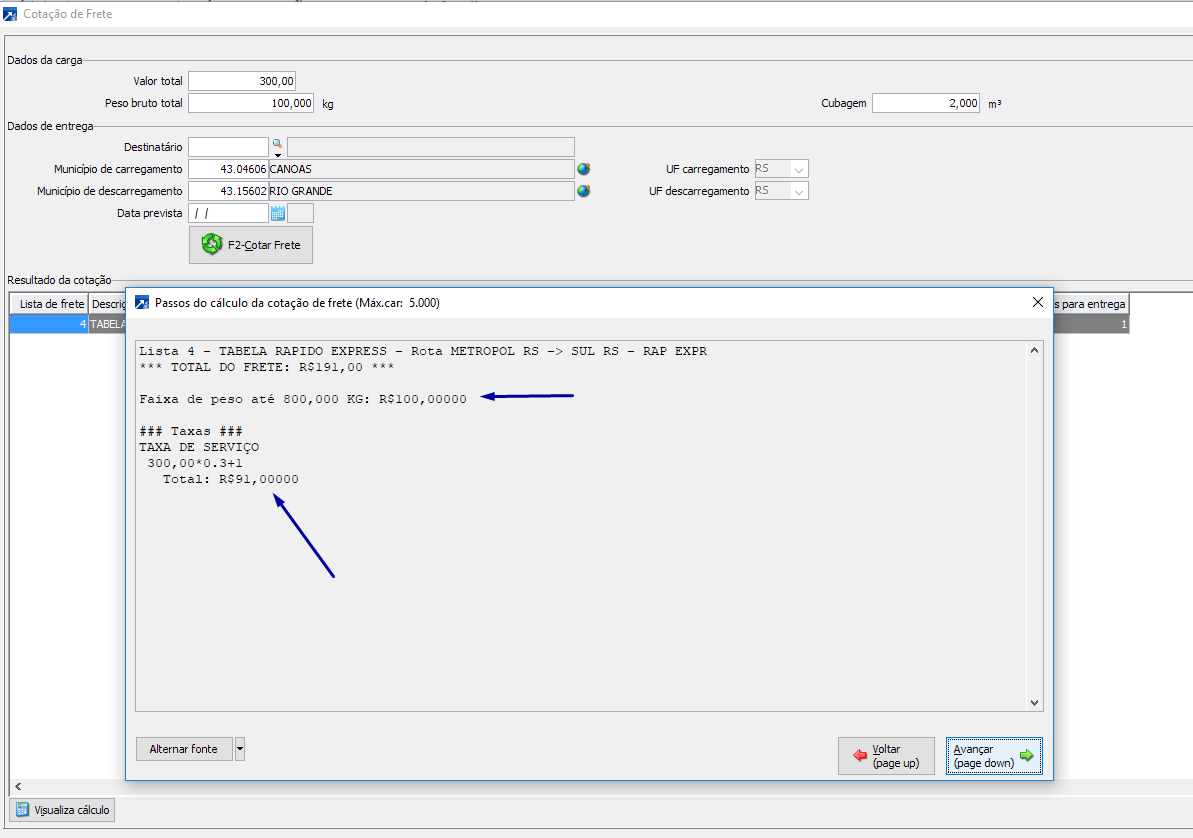Go back with Voltar (page up)

[x=886, y=756]
